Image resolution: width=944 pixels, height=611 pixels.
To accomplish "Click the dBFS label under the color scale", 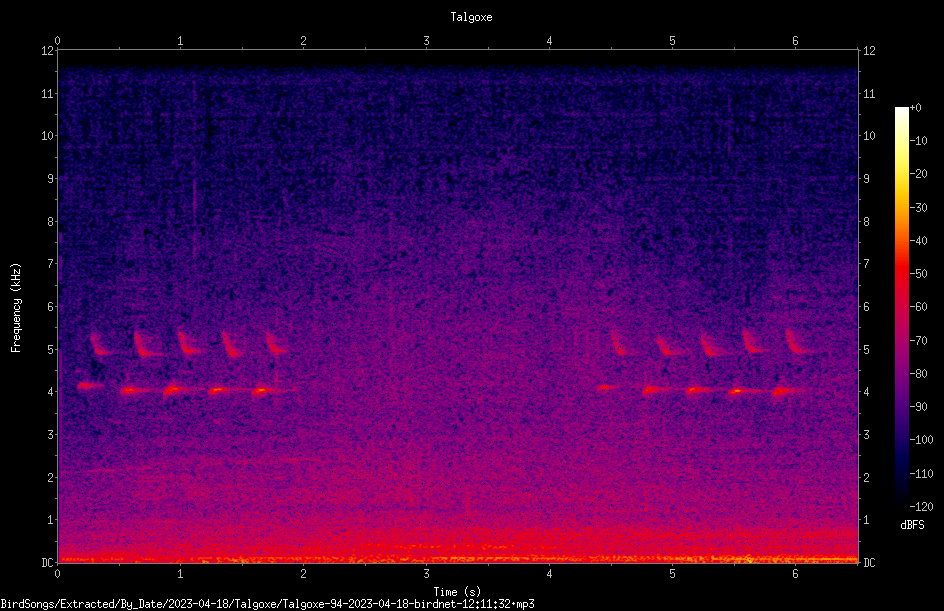I will (912, 525).
